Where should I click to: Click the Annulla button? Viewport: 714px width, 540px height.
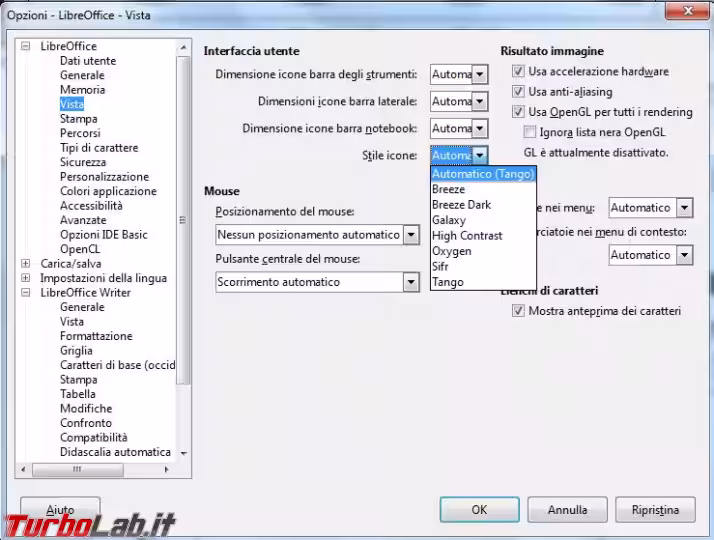click(567, 509)
